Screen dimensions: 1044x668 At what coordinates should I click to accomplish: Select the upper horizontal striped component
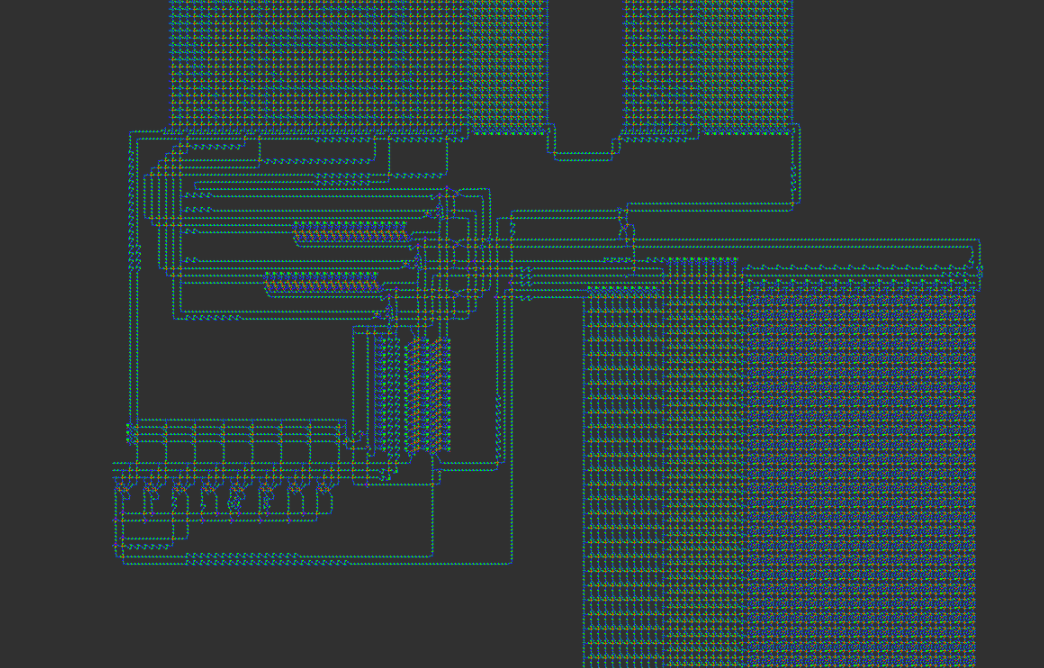tap(350, 233)
